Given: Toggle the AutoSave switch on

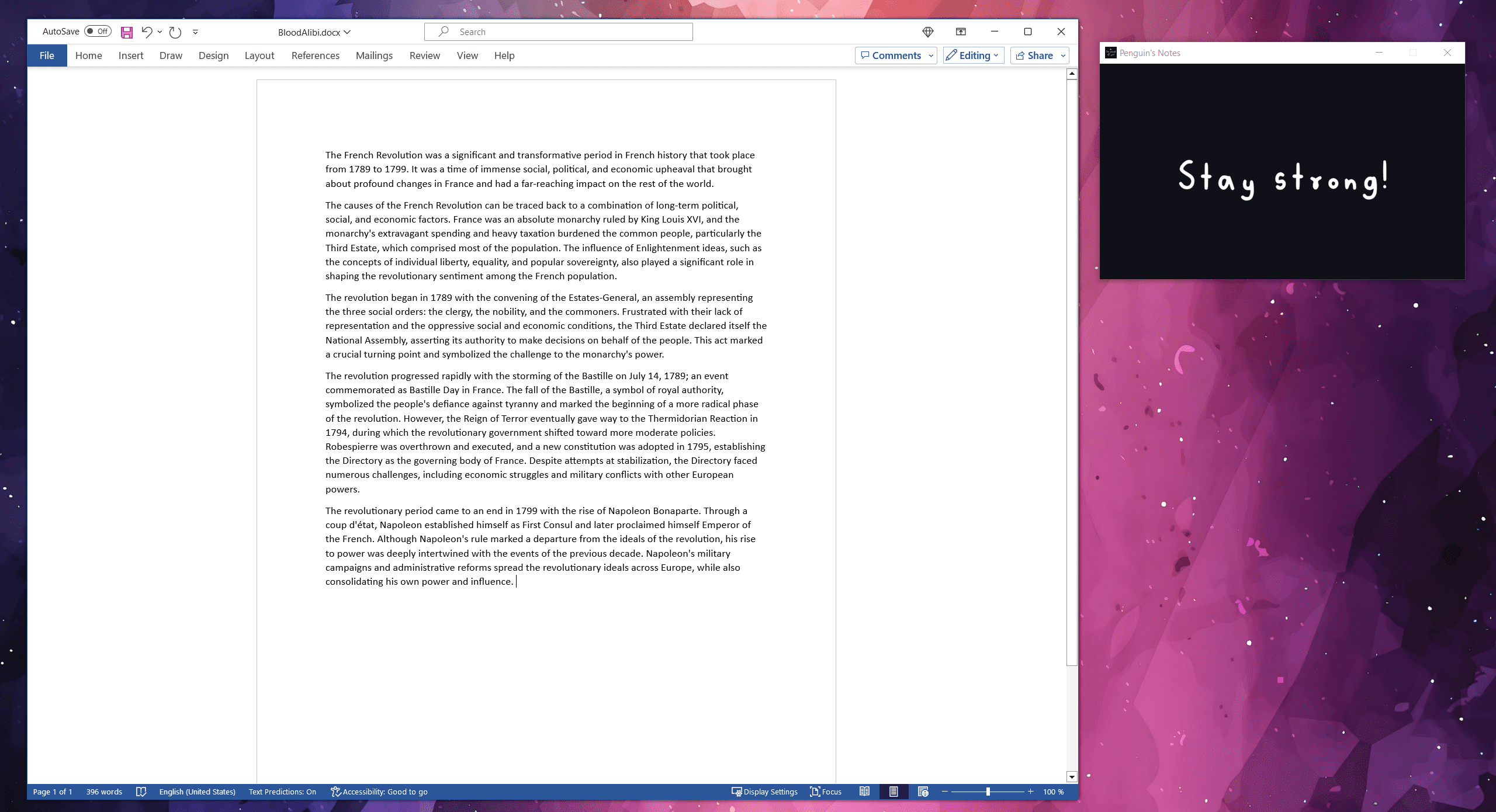Looking at the screenshot, I should point(98,32).
